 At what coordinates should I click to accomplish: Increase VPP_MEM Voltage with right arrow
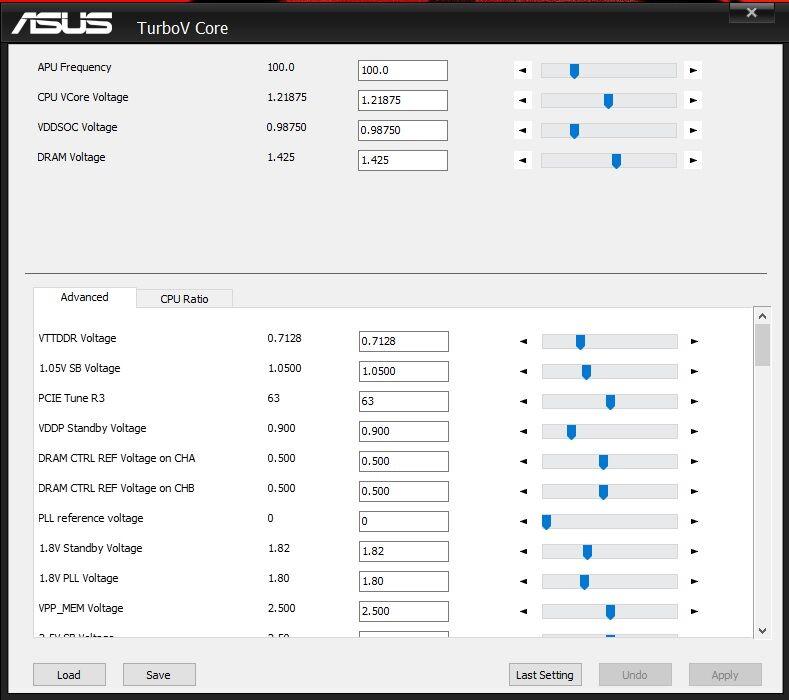point(694,611)
